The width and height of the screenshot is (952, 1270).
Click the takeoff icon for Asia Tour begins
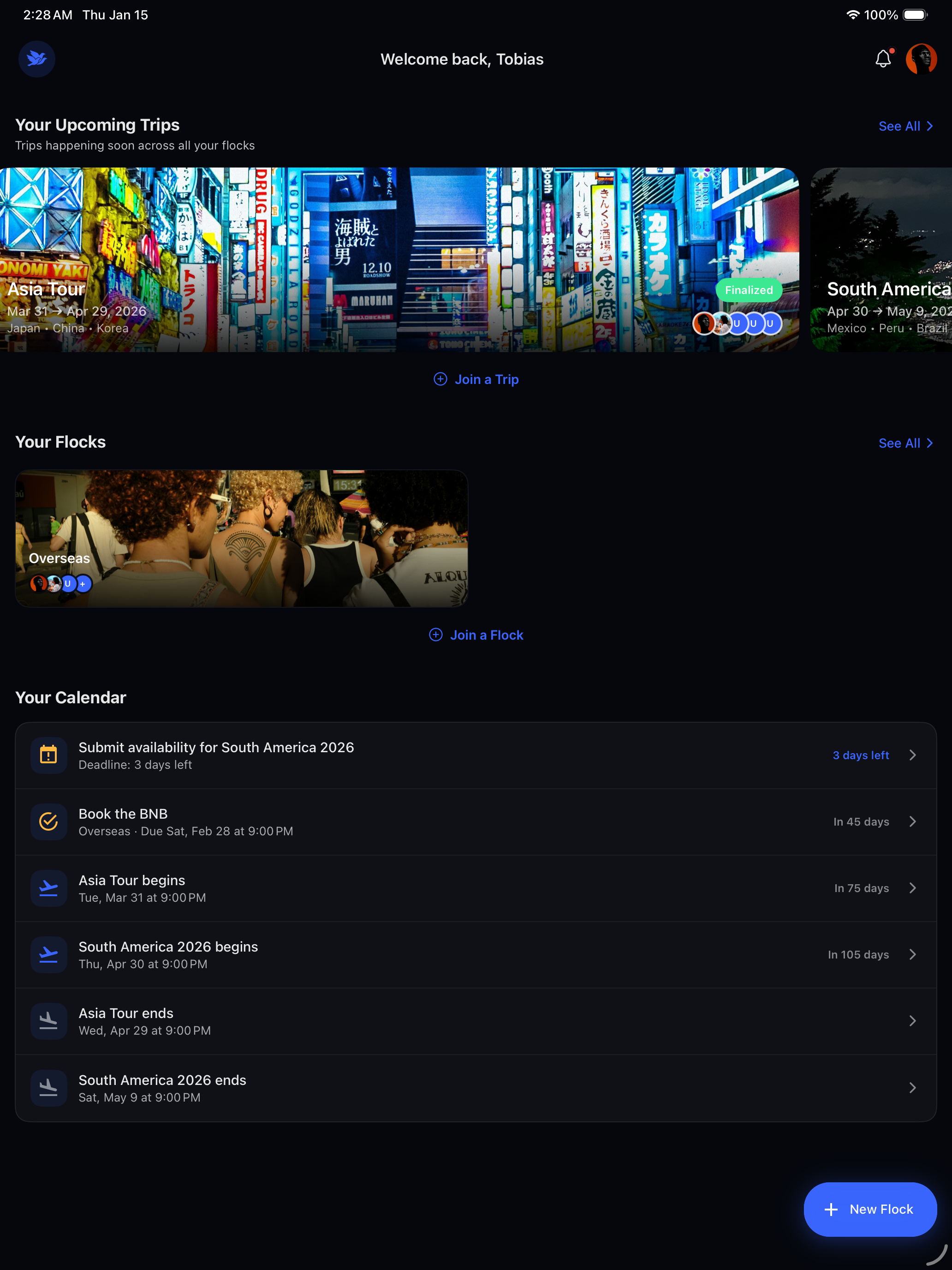[49, 888]
